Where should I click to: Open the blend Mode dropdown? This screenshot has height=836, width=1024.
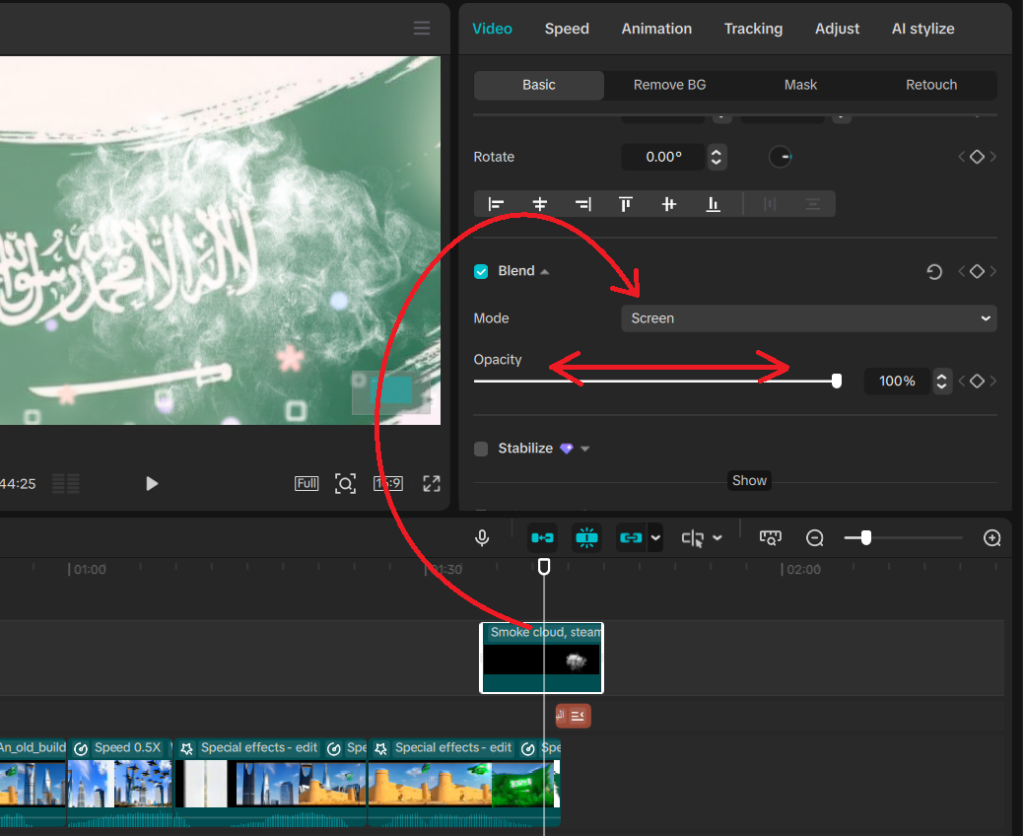tap(808, 318)
